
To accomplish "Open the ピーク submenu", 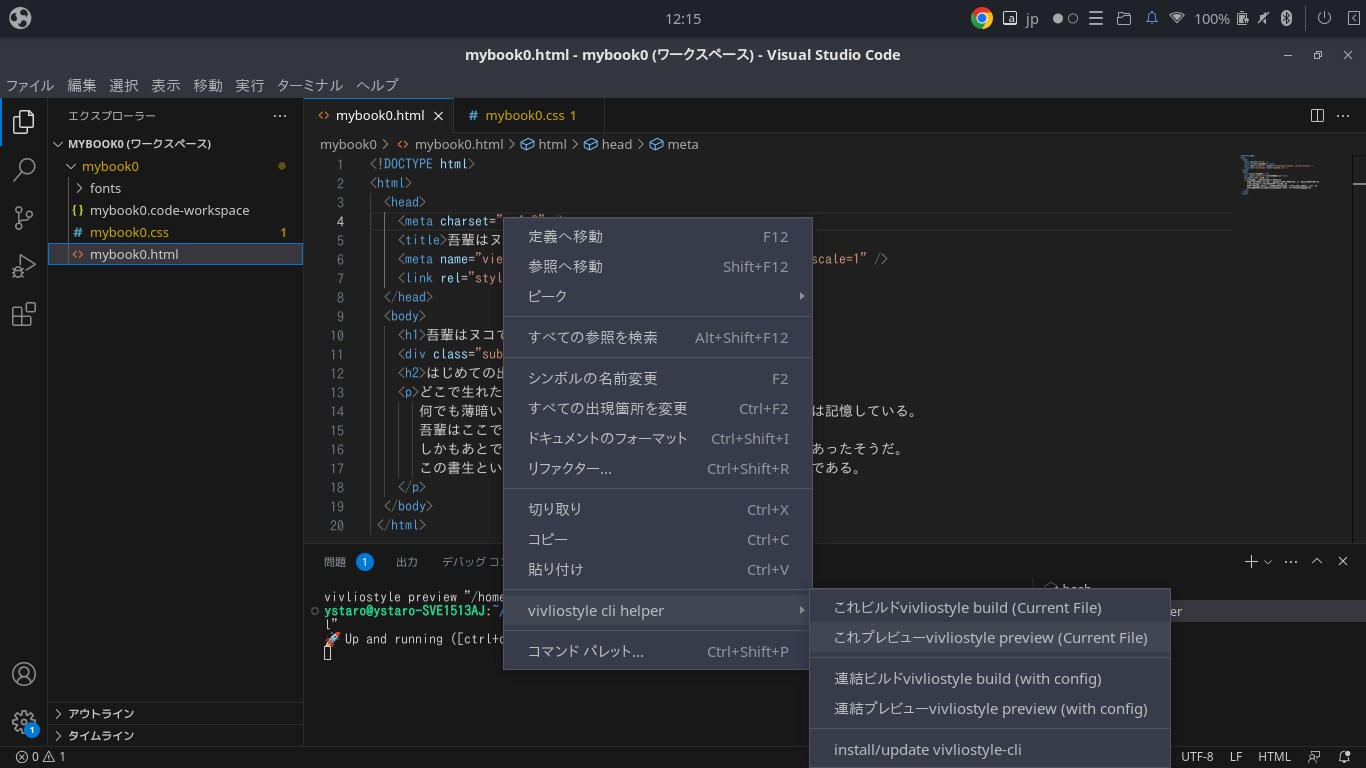I will pyautogui.click(x=658, y=296).
